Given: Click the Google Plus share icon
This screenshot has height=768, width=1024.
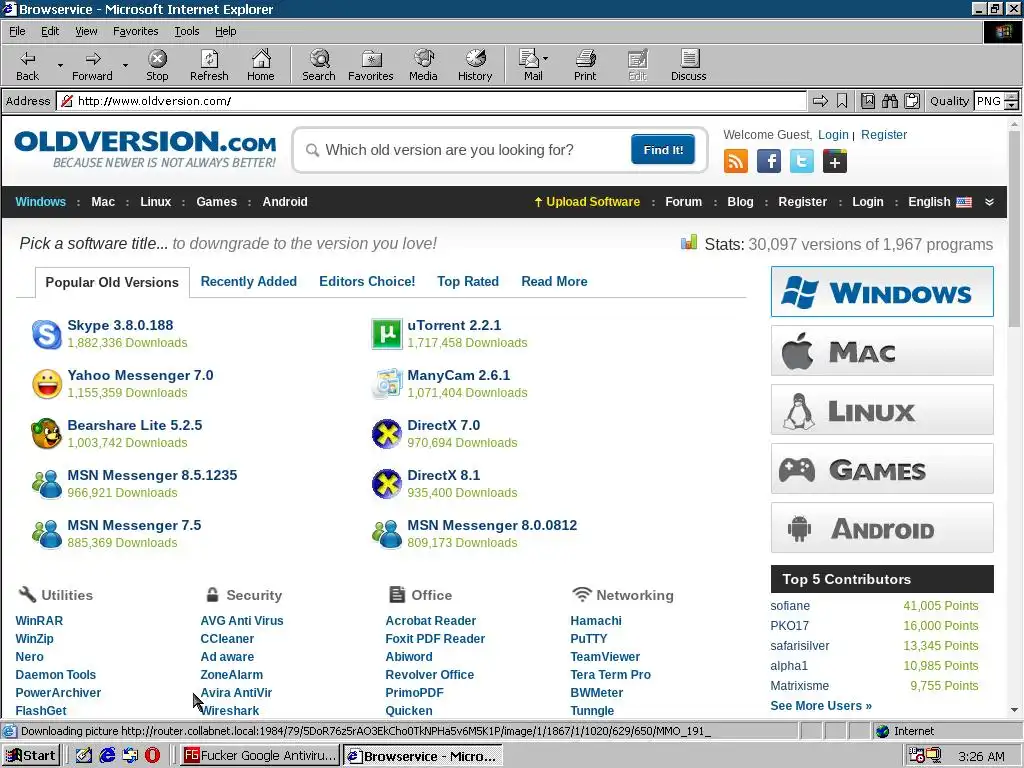Looking at the screenshot, I should point(835,161).
